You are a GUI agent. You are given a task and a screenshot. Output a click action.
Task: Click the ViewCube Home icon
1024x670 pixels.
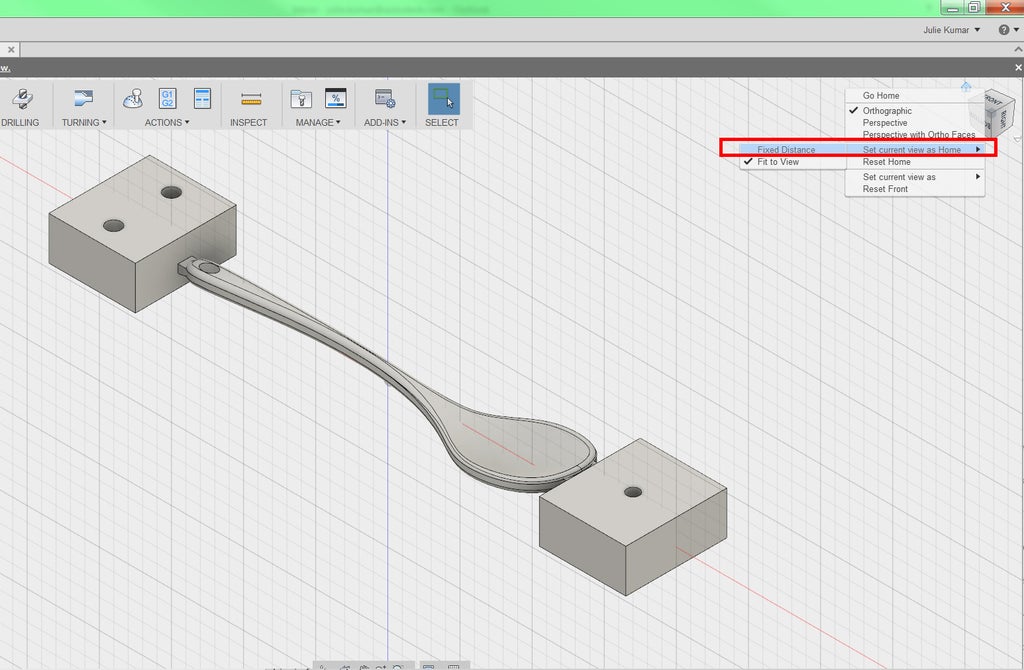(x=966, y=86)
